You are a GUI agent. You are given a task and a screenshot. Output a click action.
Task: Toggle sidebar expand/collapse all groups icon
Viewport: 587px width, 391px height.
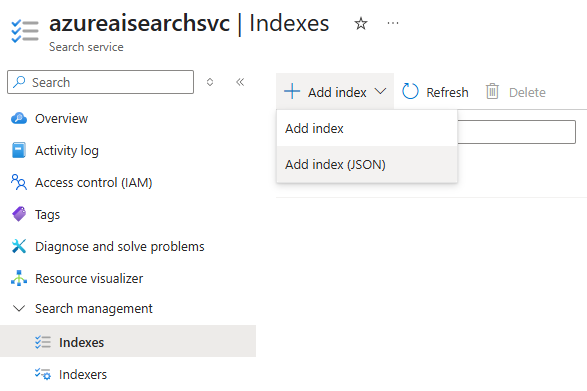(x=210, y=82)
